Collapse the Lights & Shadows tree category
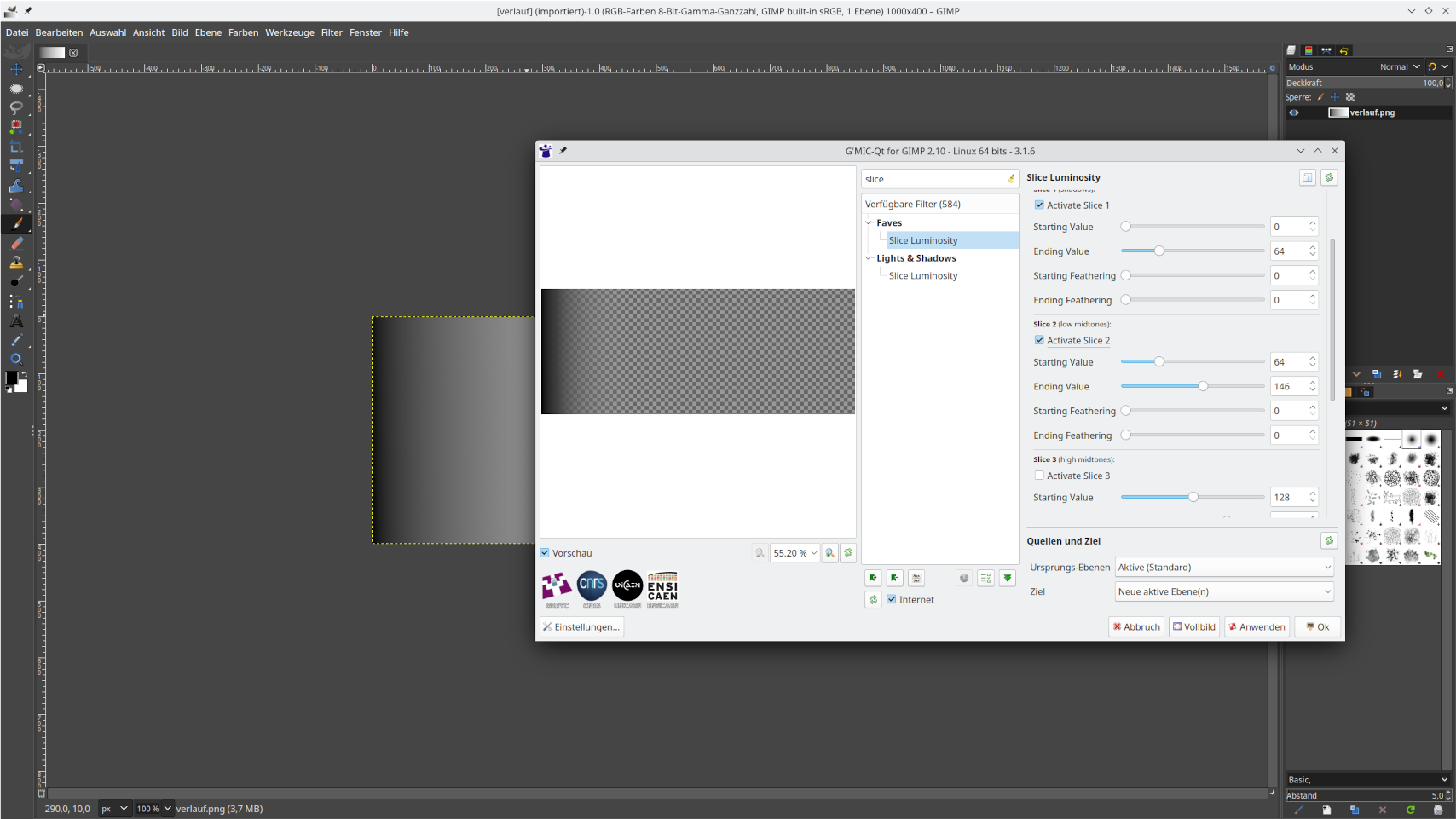Viewport: 1456px width, 819px height. point(869,258)
